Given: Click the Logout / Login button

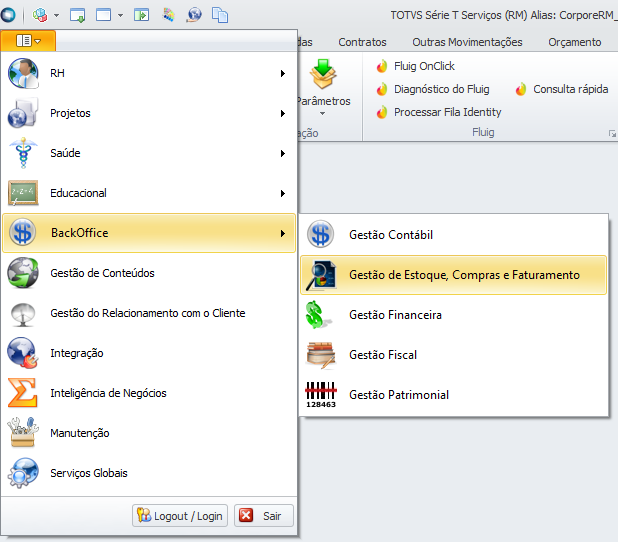Looking at the screenshot, I should tap(180, 516).
